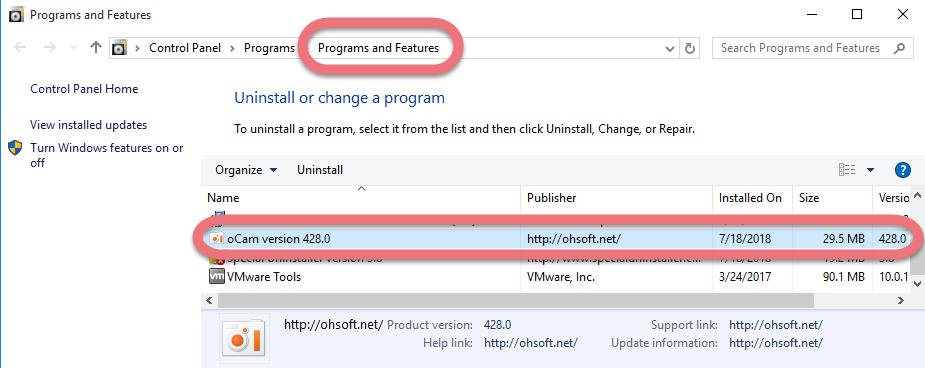This screenshot has height=368, width=925.
Task: Click the Search Programs and Features field
Action: [x=802, y=48]
